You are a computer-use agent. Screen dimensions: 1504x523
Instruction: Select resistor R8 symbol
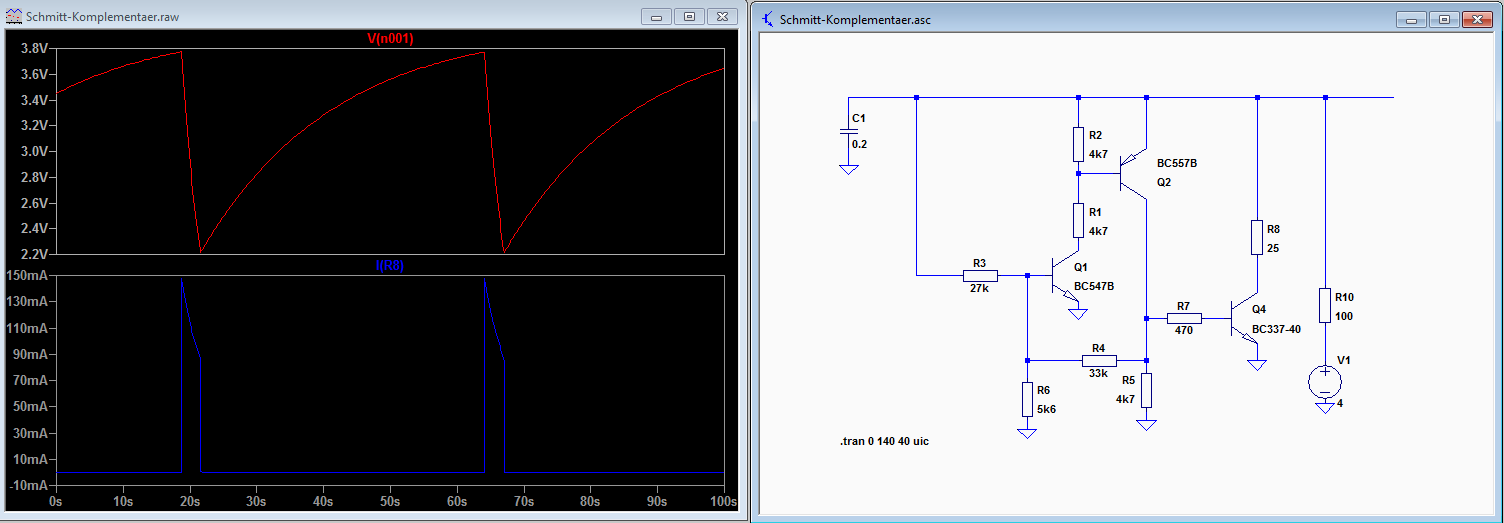(1257, 238)
